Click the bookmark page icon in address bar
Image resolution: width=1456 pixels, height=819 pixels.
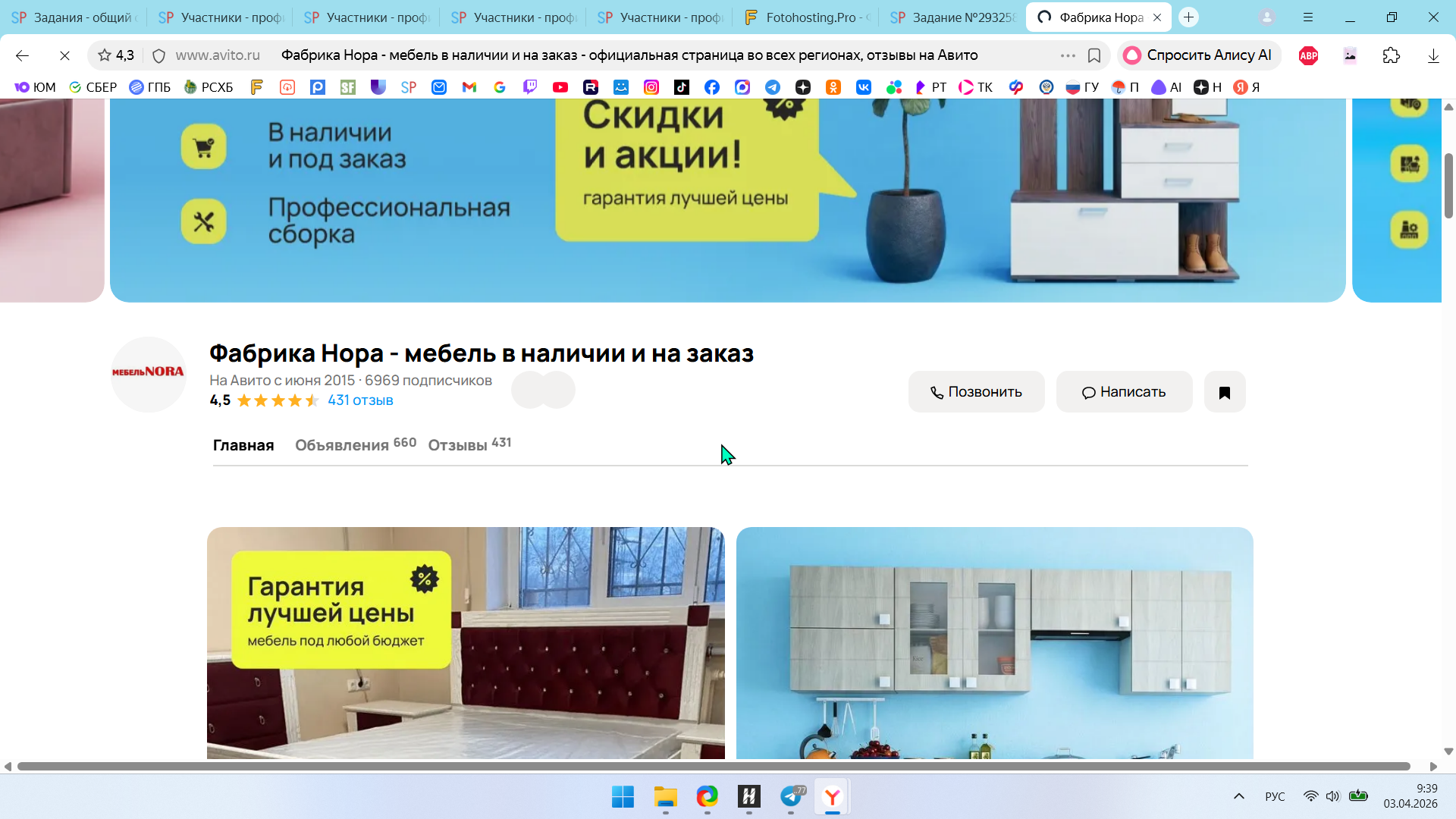click(x=1094, y=55)
